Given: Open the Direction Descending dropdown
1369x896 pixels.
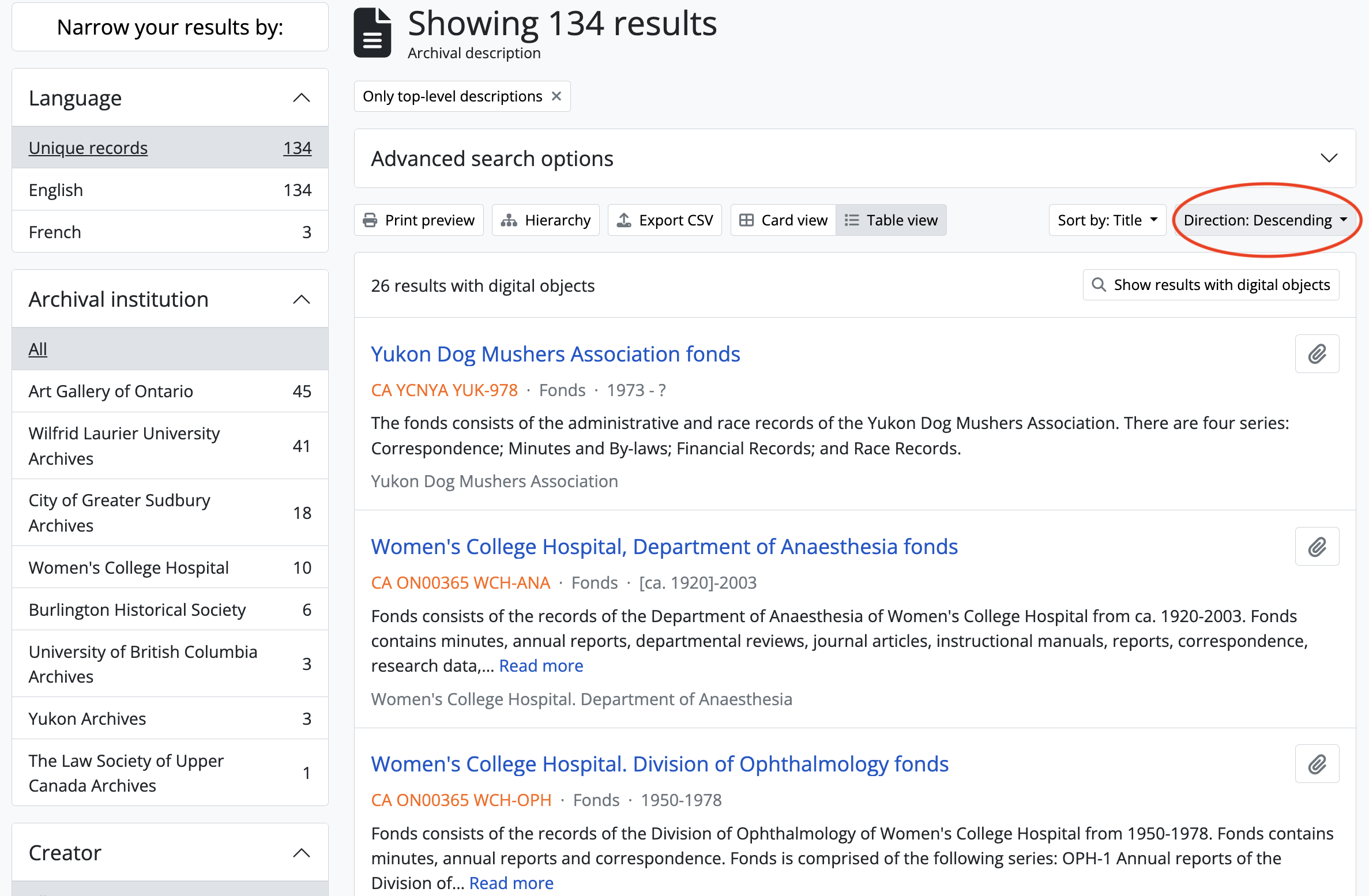Looking at the screenshot, I should coord(1265,220).
